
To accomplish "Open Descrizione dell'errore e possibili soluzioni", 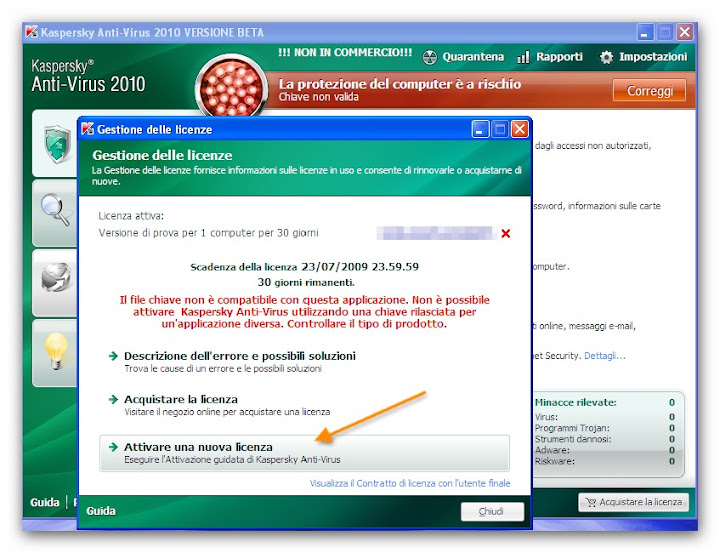I will (x=240, y=356).
